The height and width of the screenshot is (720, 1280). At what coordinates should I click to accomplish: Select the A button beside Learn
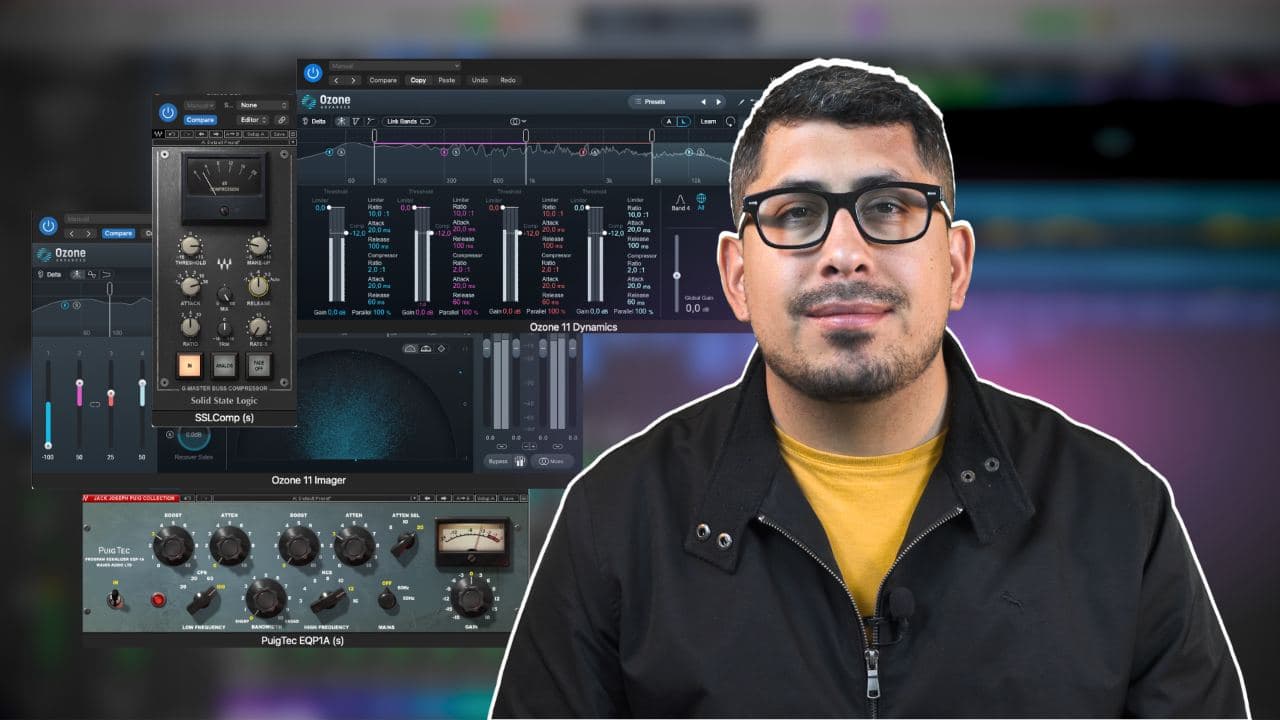(x=670, y=121)
